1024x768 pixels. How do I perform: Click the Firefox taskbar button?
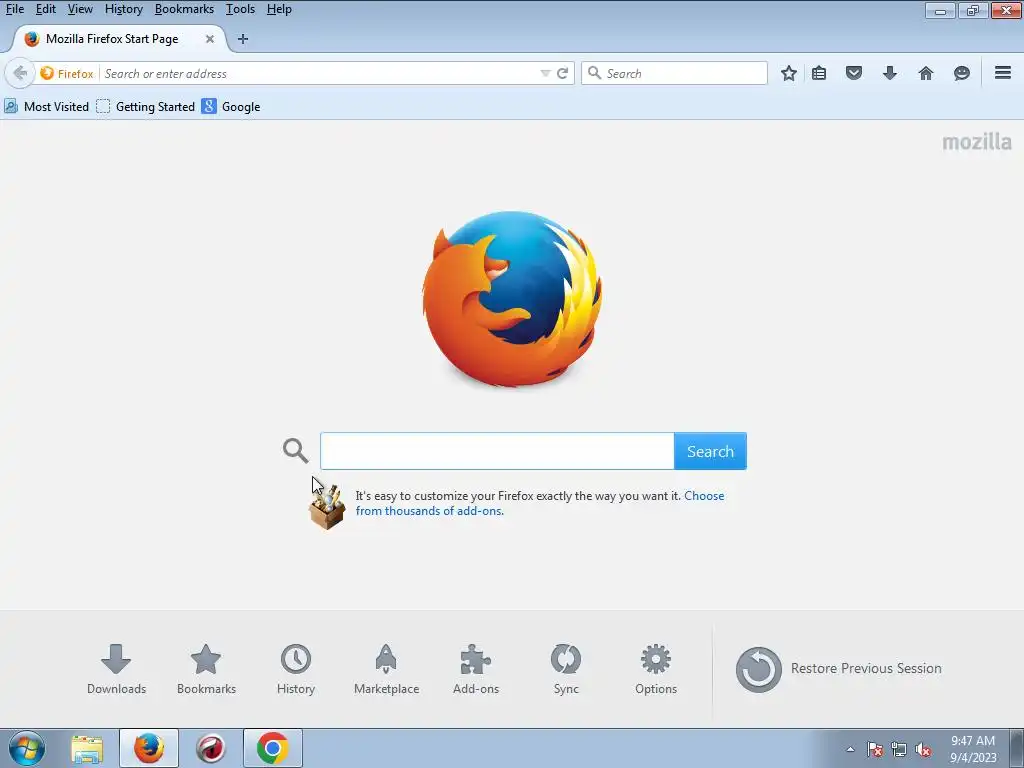click(x=149, y=748)
